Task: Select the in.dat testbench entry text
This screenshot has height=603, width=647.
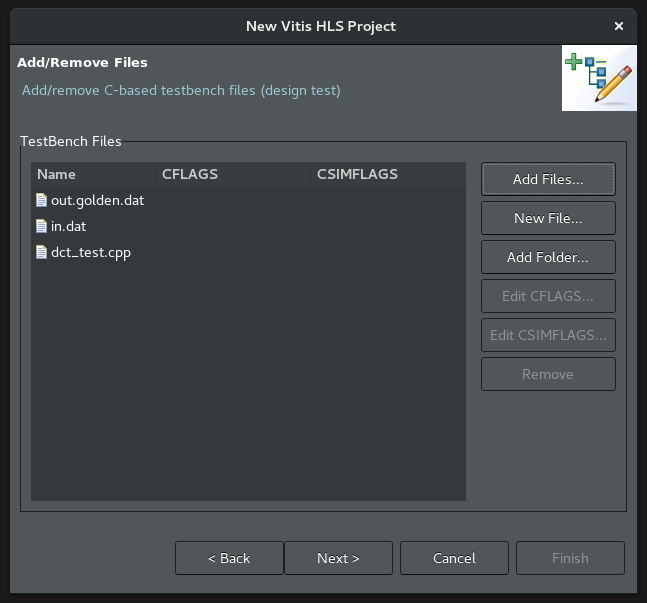Action: (x=68, y=226)
